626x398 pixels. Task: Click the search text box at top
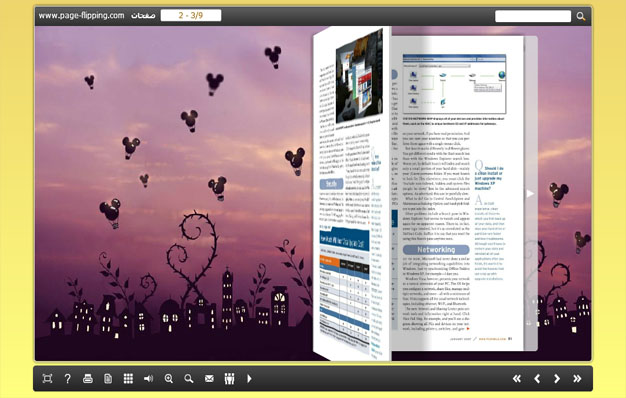tap(533, 16)
